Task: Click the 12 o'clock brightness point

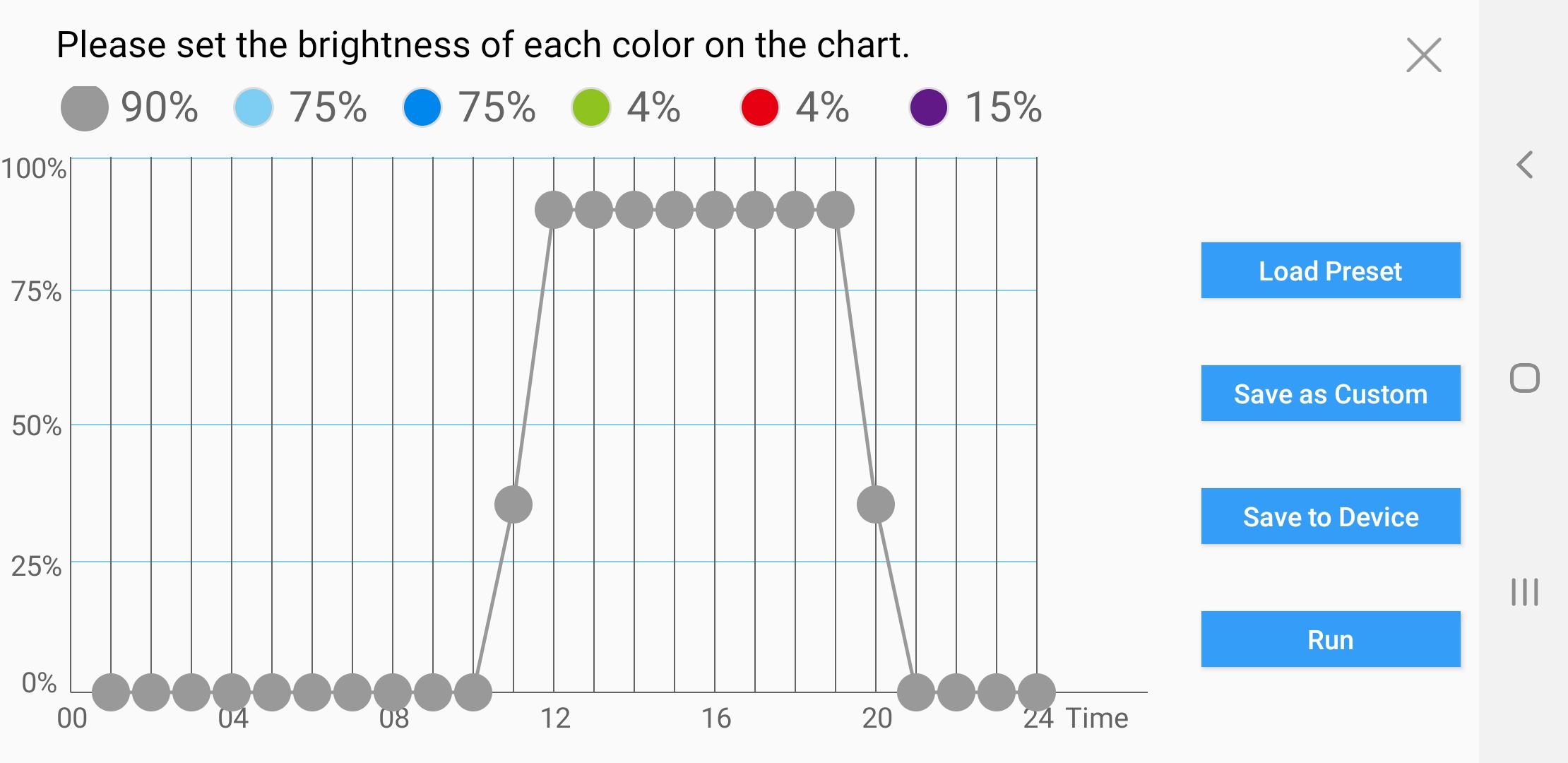Action: click(x=554, y=210)
